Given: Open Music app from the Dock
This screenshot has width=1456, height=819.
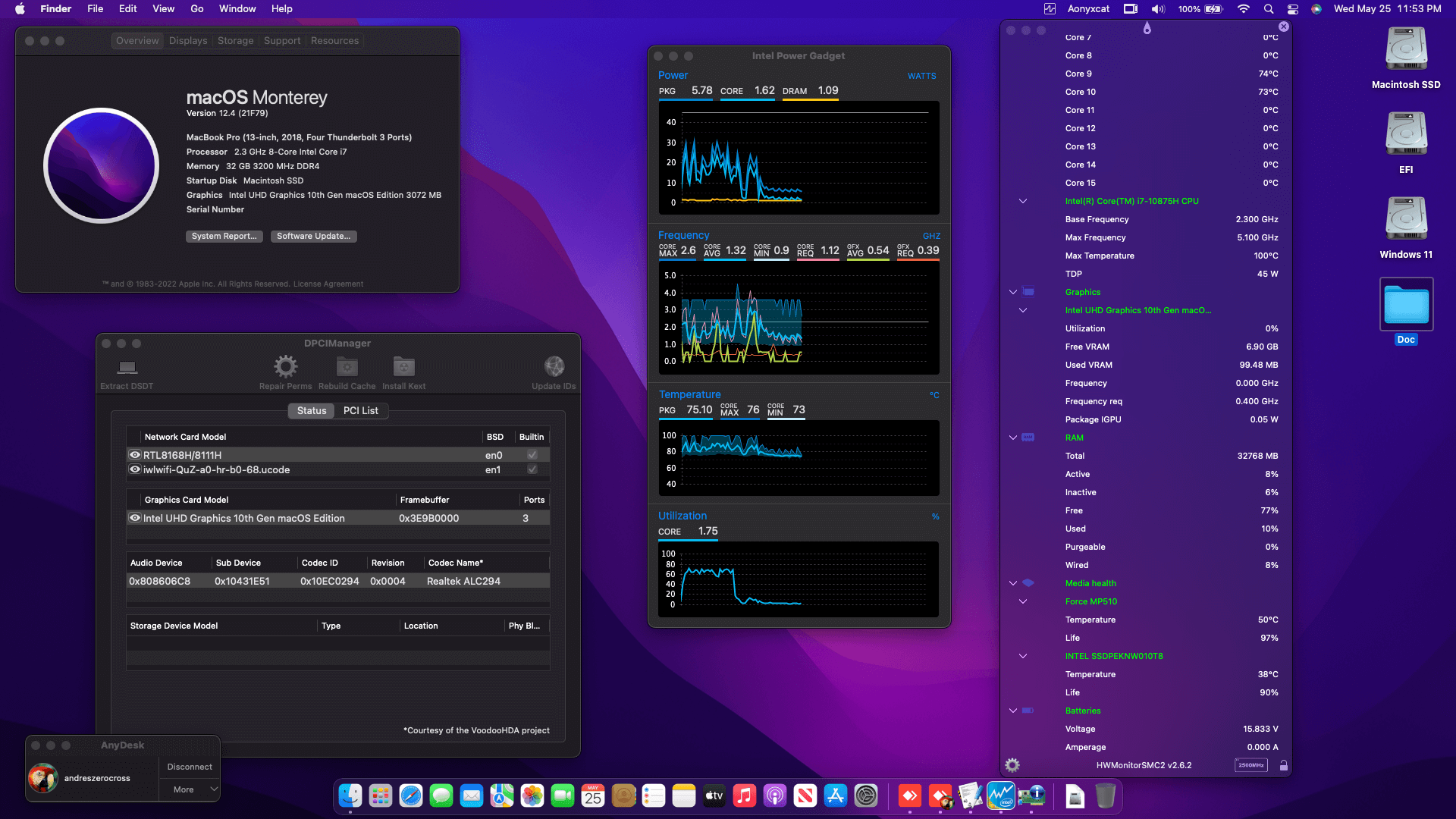Looking at the screenshot, I should coord(745,795).
